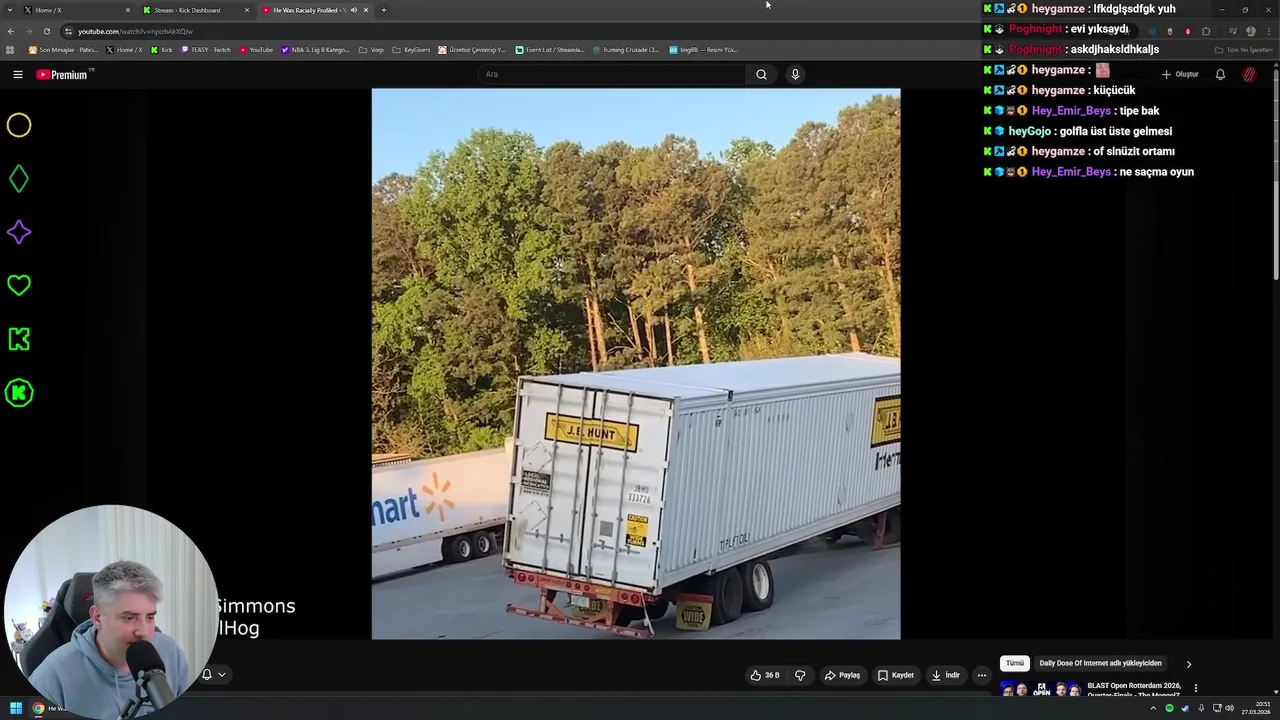The width and height of the screenshot is (1280, 720).
Task: Click the square green Kick K icon
Action: click(x=19, y=339)
